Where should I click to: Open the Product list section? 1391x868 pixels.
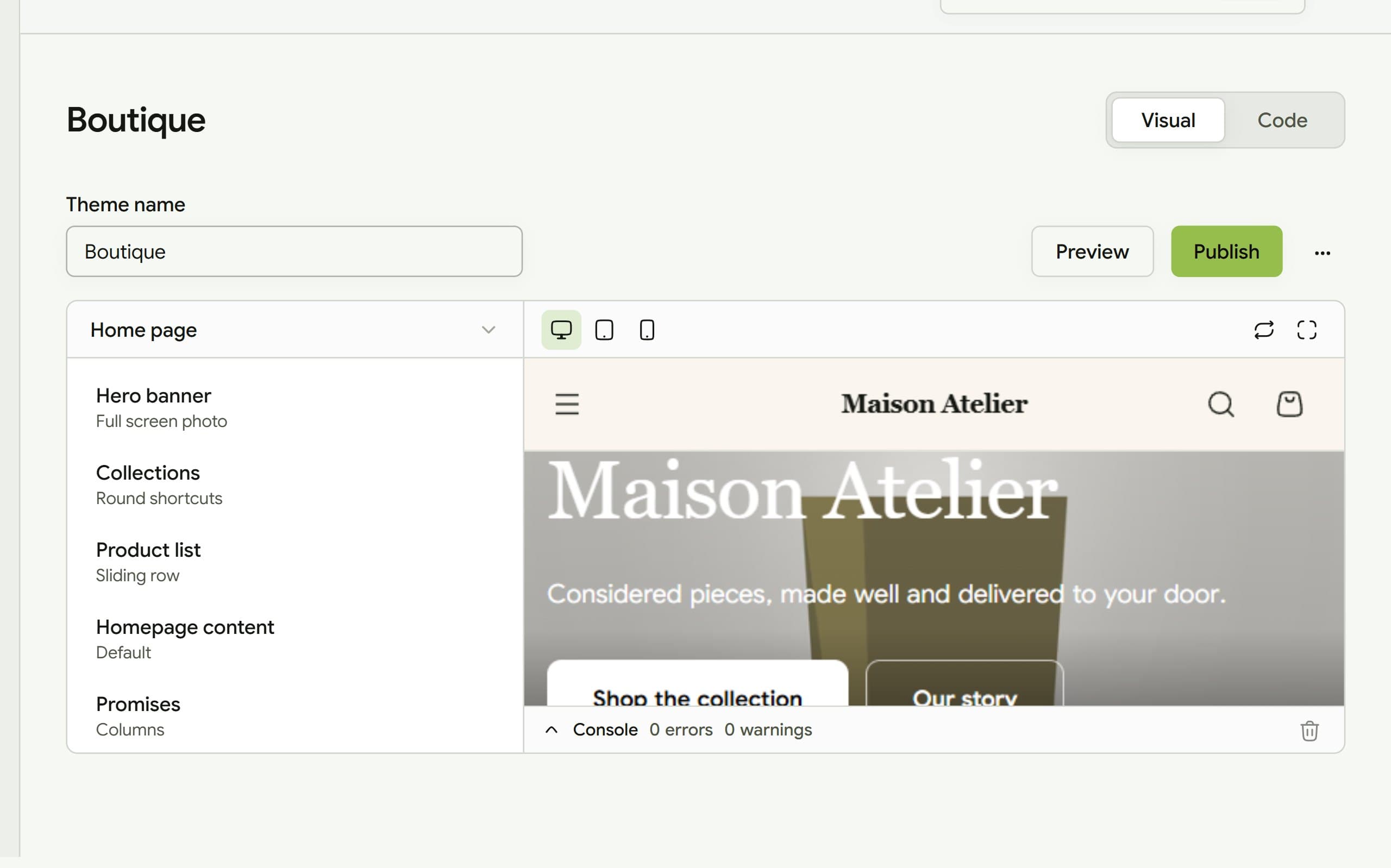click(295, 562)
